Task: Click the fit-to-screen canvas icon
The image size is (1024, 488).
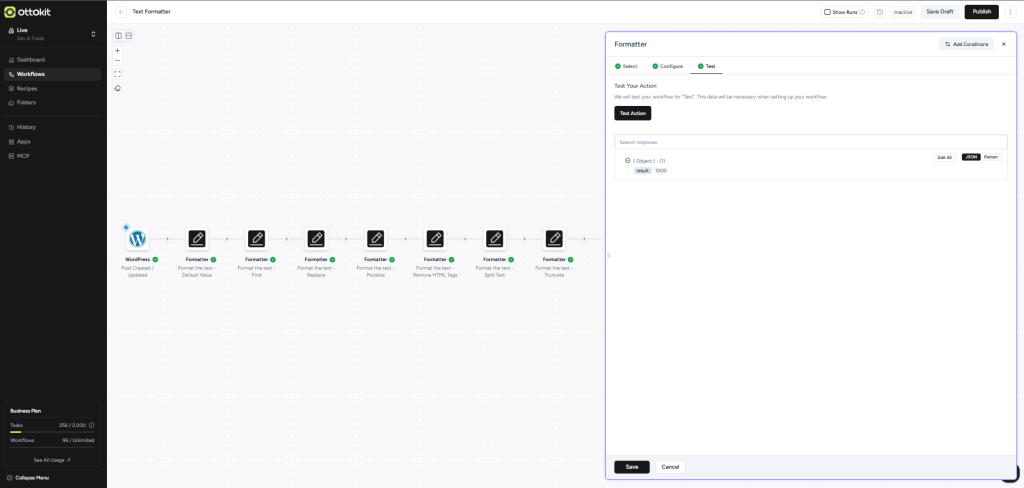Action: 117,74
